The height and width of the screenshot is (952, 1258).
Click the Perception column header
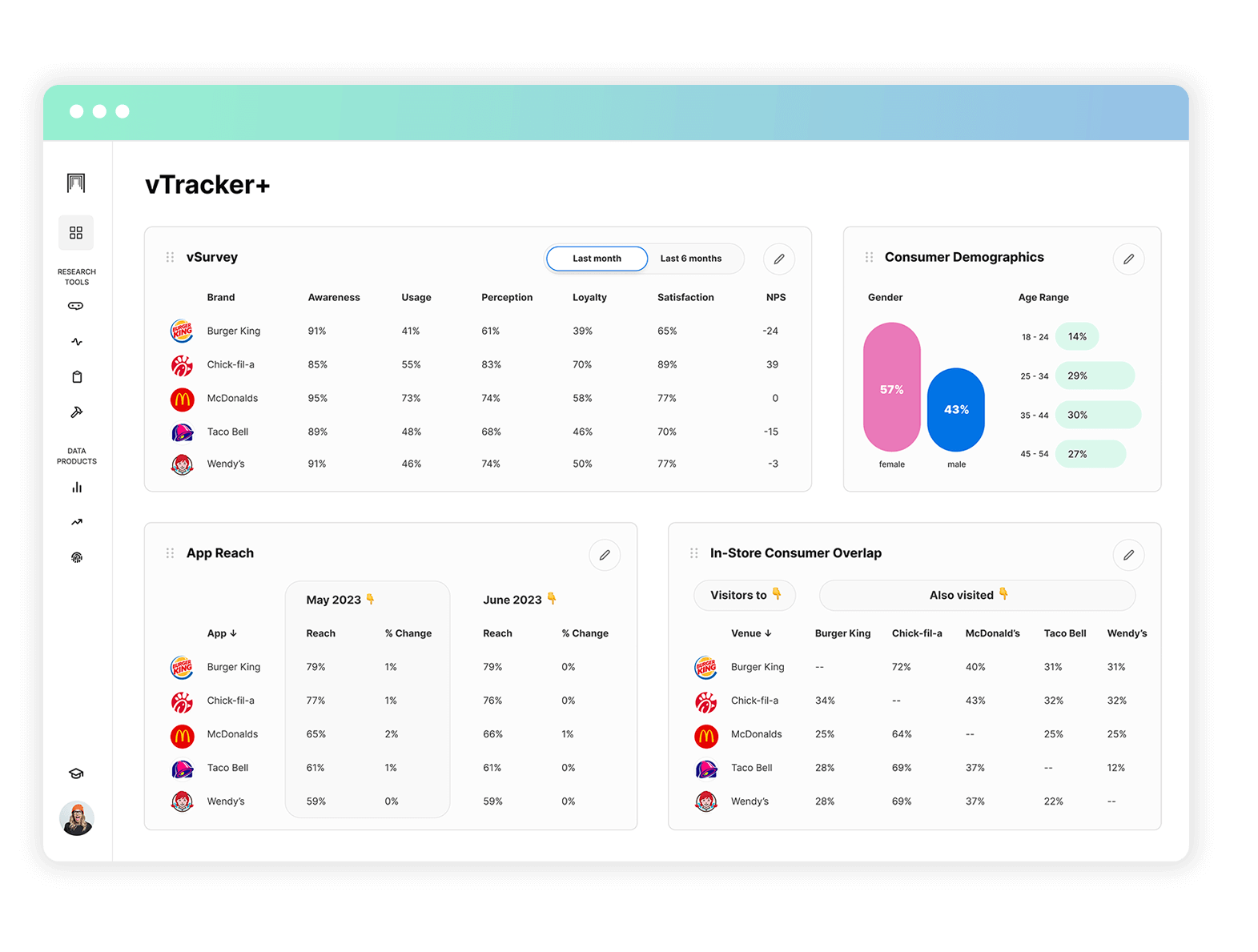pyautogui.click(x=507, y=297)
